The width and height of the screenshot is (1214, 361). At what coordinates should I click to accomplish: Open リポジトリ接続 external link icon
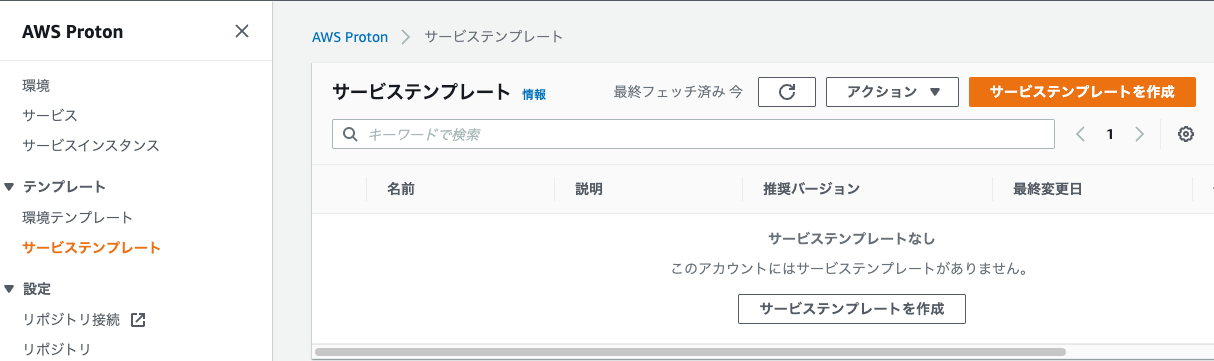point(138,320)
